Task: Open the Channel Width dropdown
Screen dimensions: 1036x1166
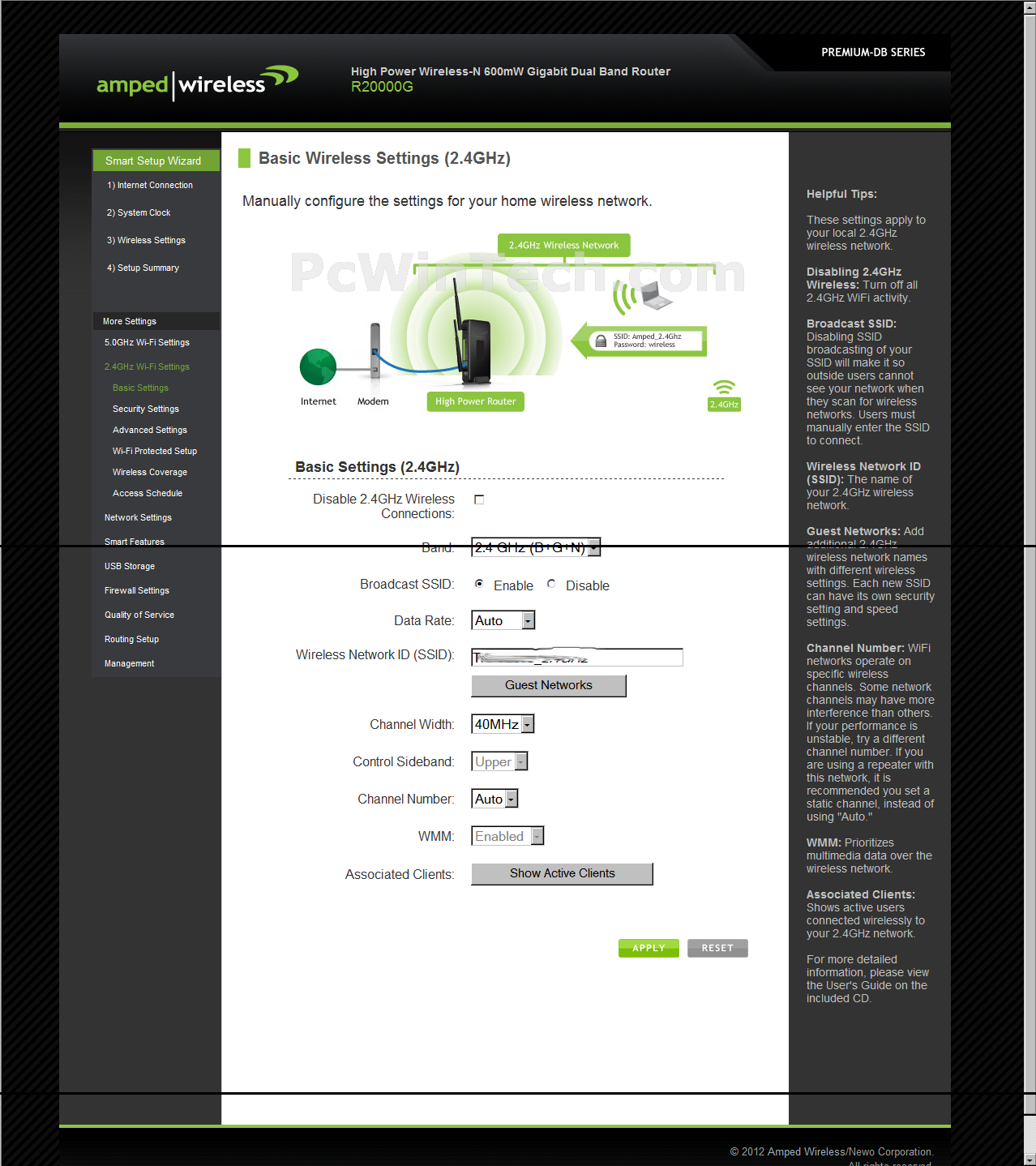Action: [x=503, y=724]
